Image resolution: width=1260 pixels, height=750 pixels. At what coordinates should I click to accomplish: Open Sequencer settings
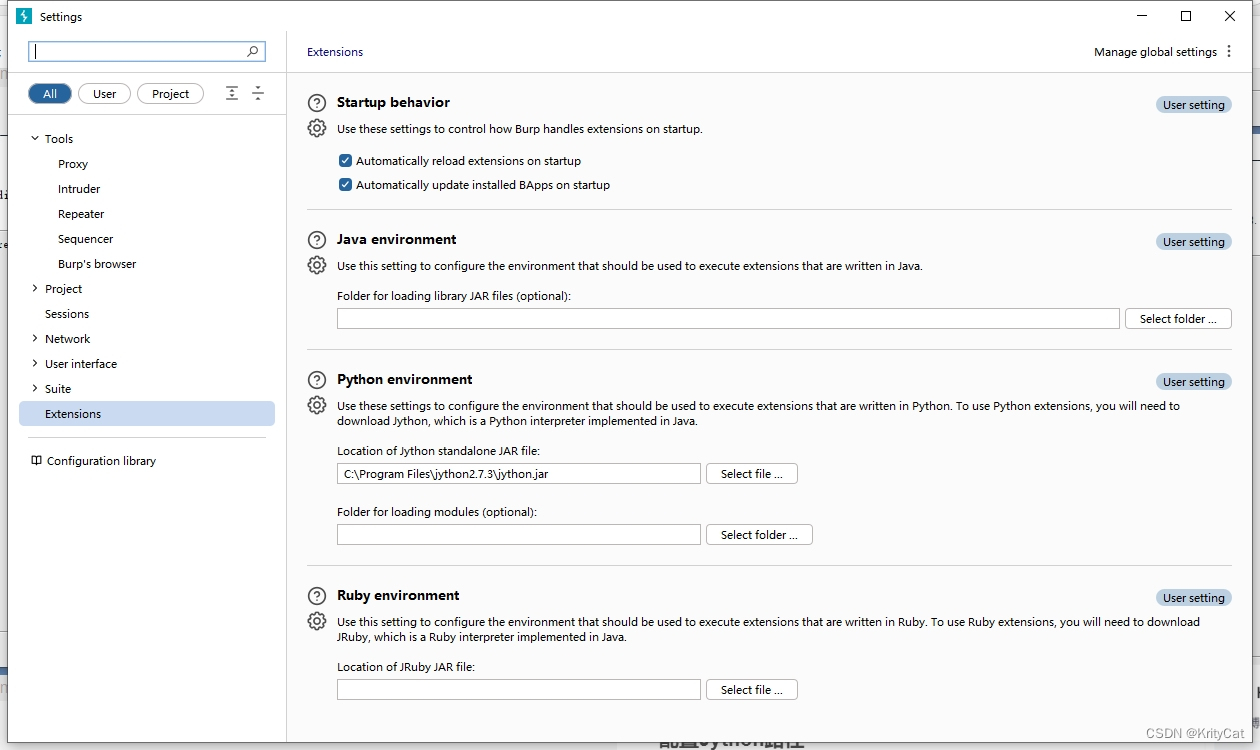click(x=85, y=239)
